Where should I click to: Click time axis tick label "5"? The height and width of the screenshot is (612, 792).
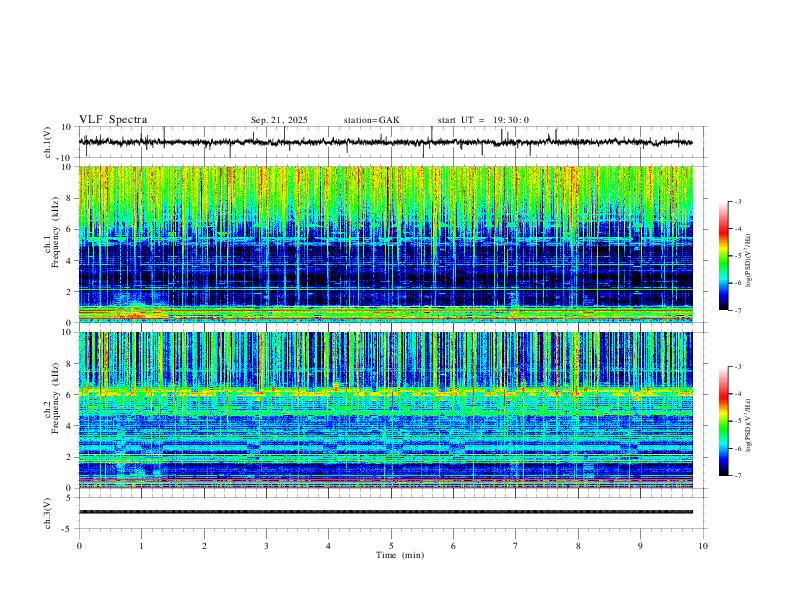coord(391,546)
